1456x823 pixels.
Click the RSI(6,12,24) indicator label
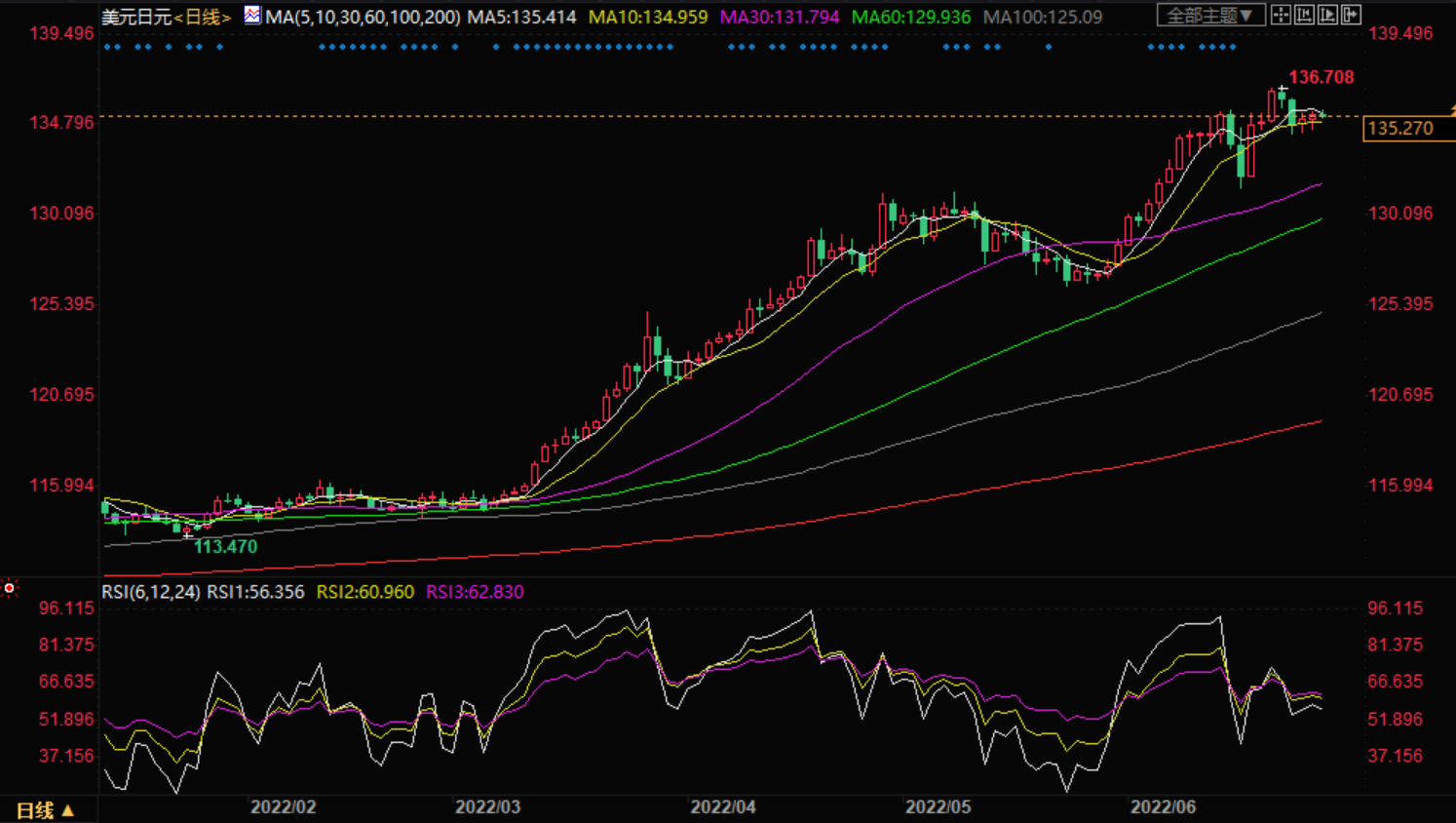click(151, 592)
